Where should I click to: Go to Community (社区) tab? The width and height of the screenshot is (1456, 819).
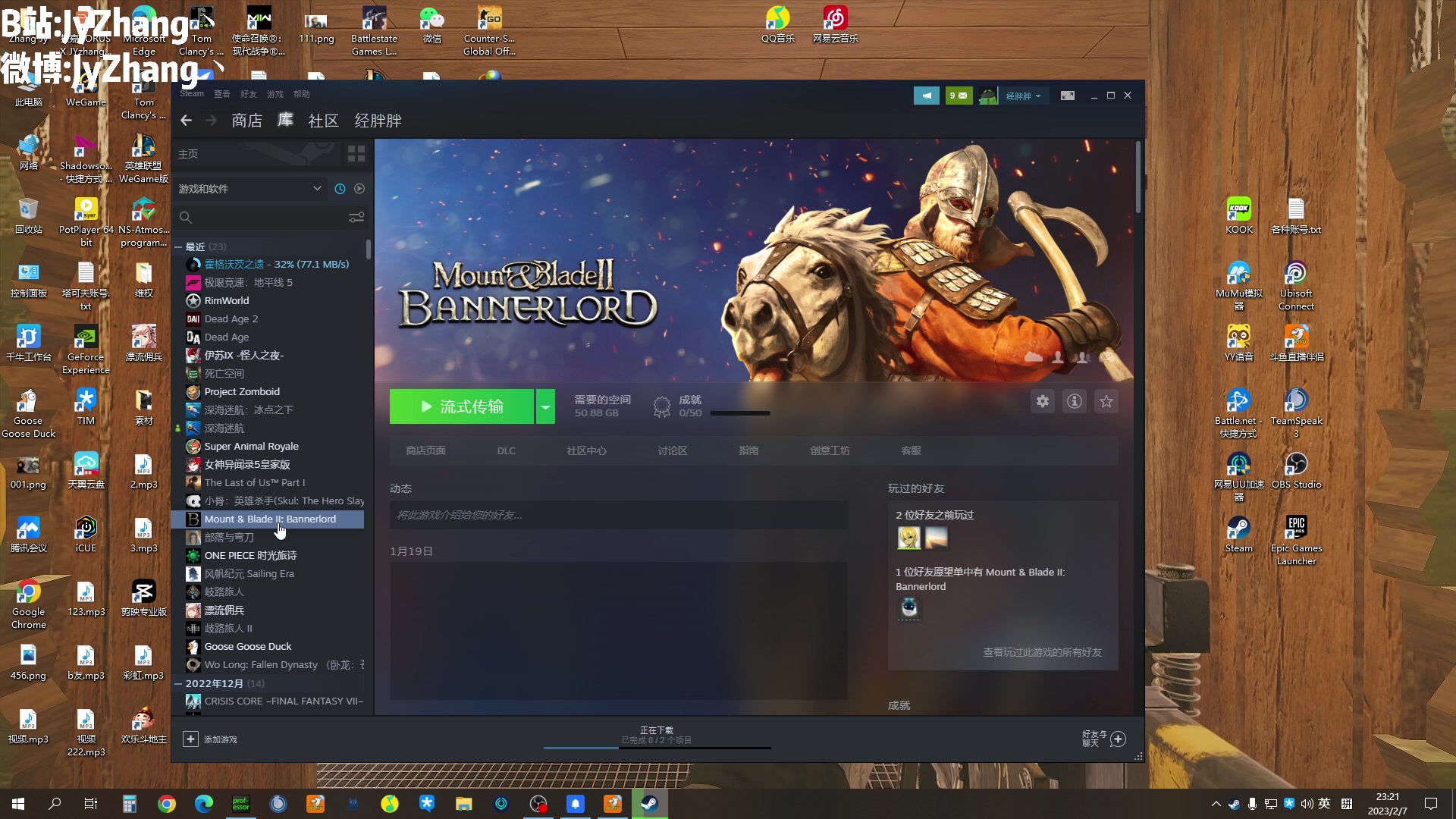click(x=323, y=121)
